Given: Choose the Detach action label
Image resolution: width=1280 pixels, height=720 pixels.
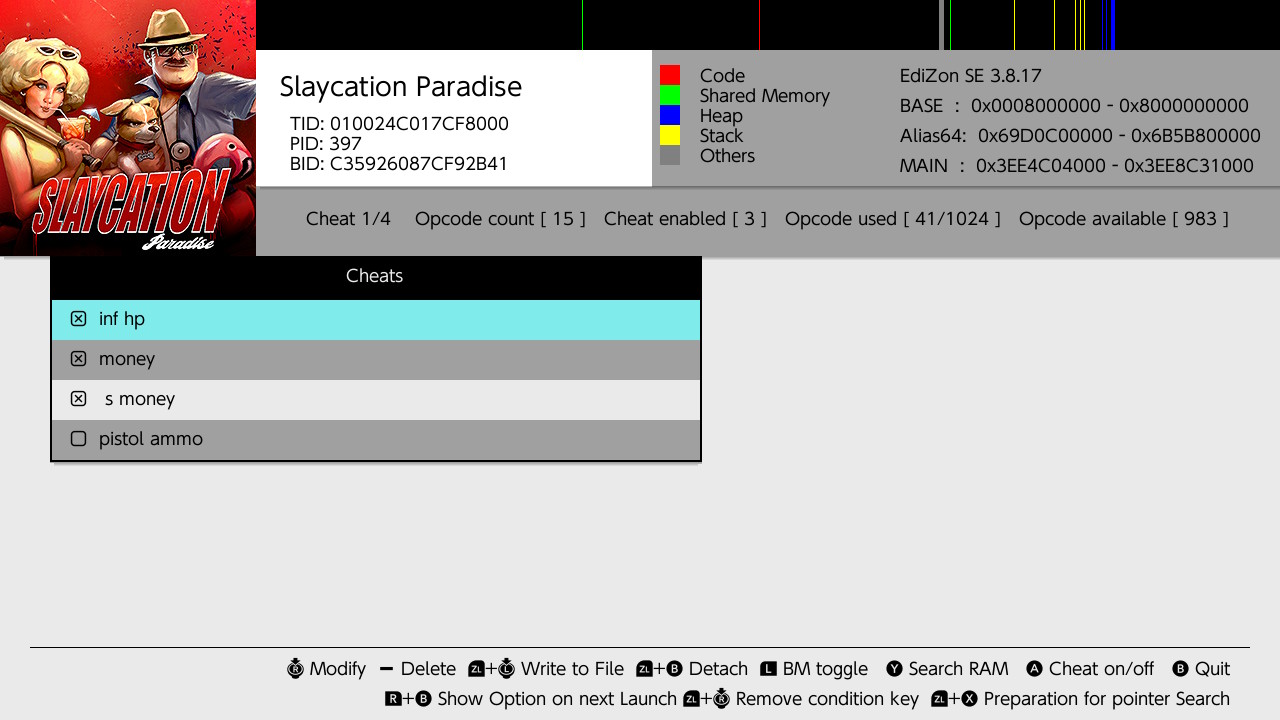Looking at the screenshot, I should (718, 669).
